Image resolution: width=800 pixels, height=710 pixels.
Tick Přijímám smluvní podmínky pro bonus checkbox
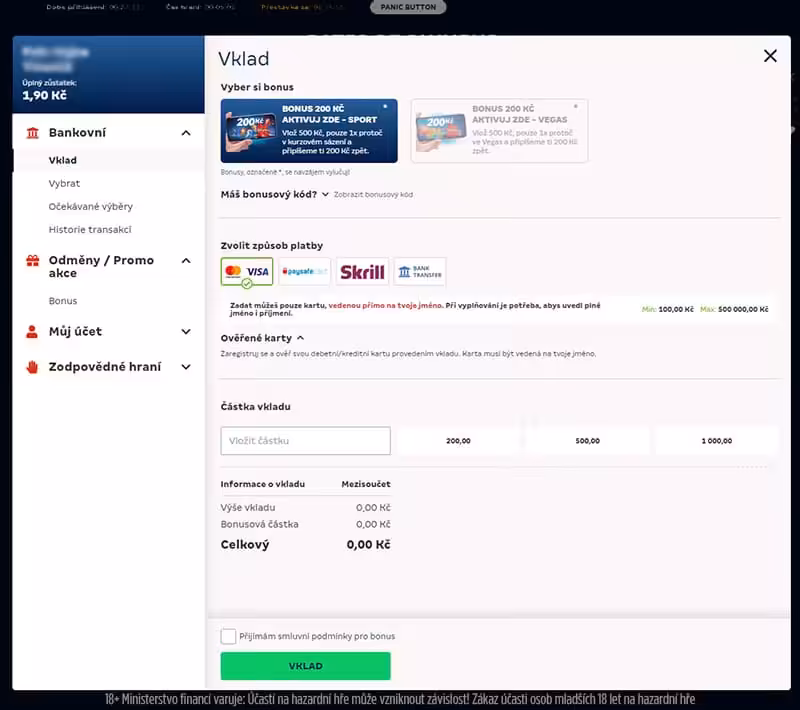tap(228, 636)
